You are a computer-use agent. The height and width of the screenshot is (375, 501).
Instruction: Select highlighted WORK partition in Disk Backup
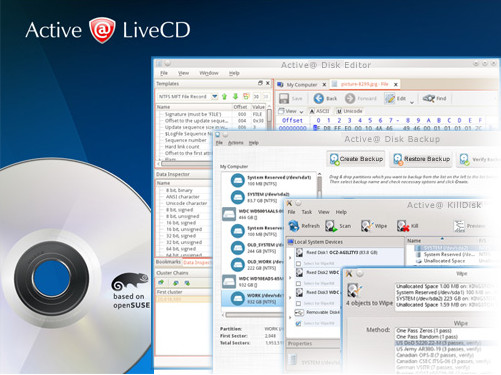(x=252, y=298)
